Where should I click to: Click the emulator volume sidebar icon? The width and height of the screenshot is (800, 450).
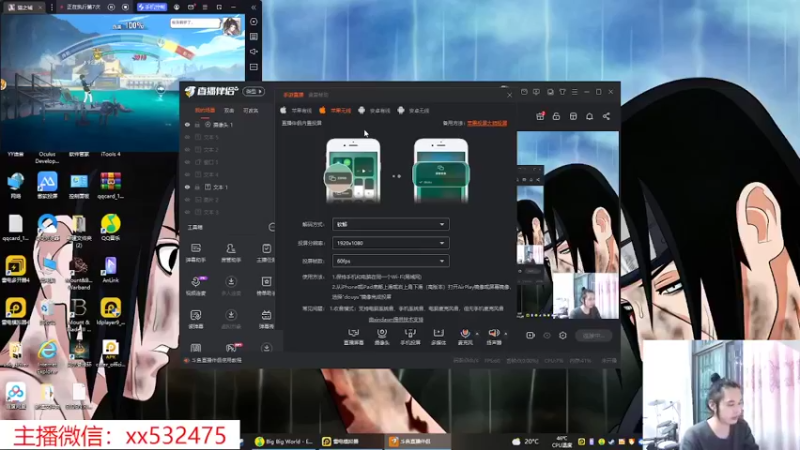pyautogui.click(x=254, y=52)
